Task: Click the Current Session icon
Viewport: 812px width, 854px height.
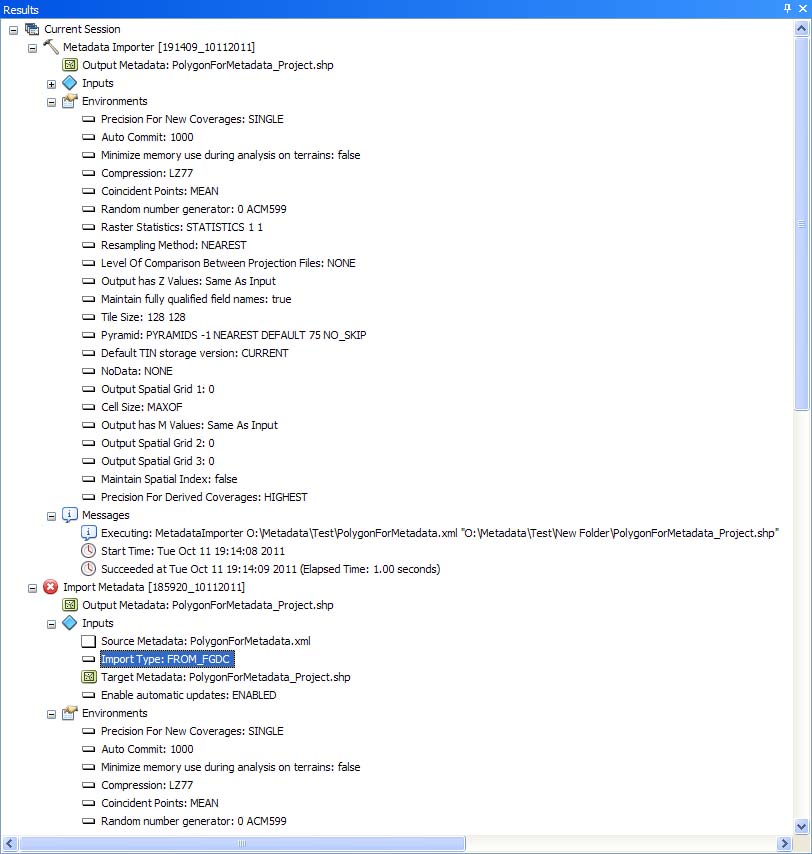Action: pos(32,29)
